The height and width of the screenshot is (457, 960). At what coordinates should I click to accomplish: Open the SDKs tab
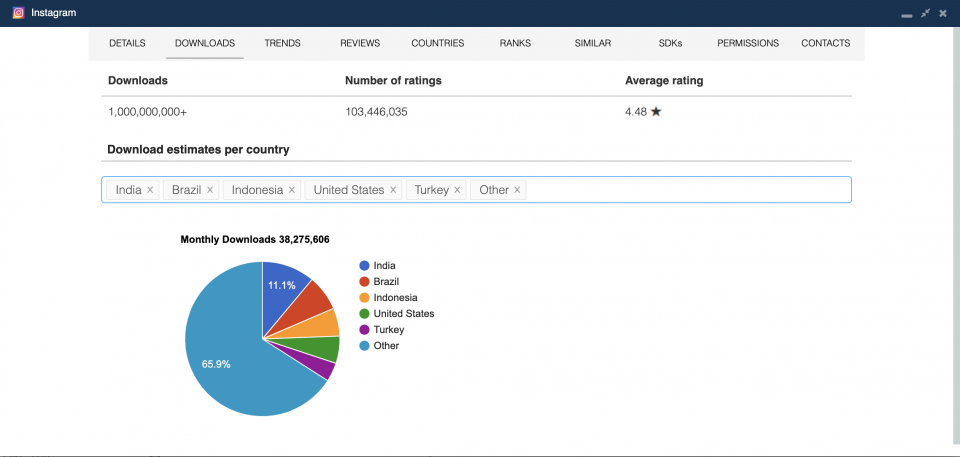click(x=670, y=43)
